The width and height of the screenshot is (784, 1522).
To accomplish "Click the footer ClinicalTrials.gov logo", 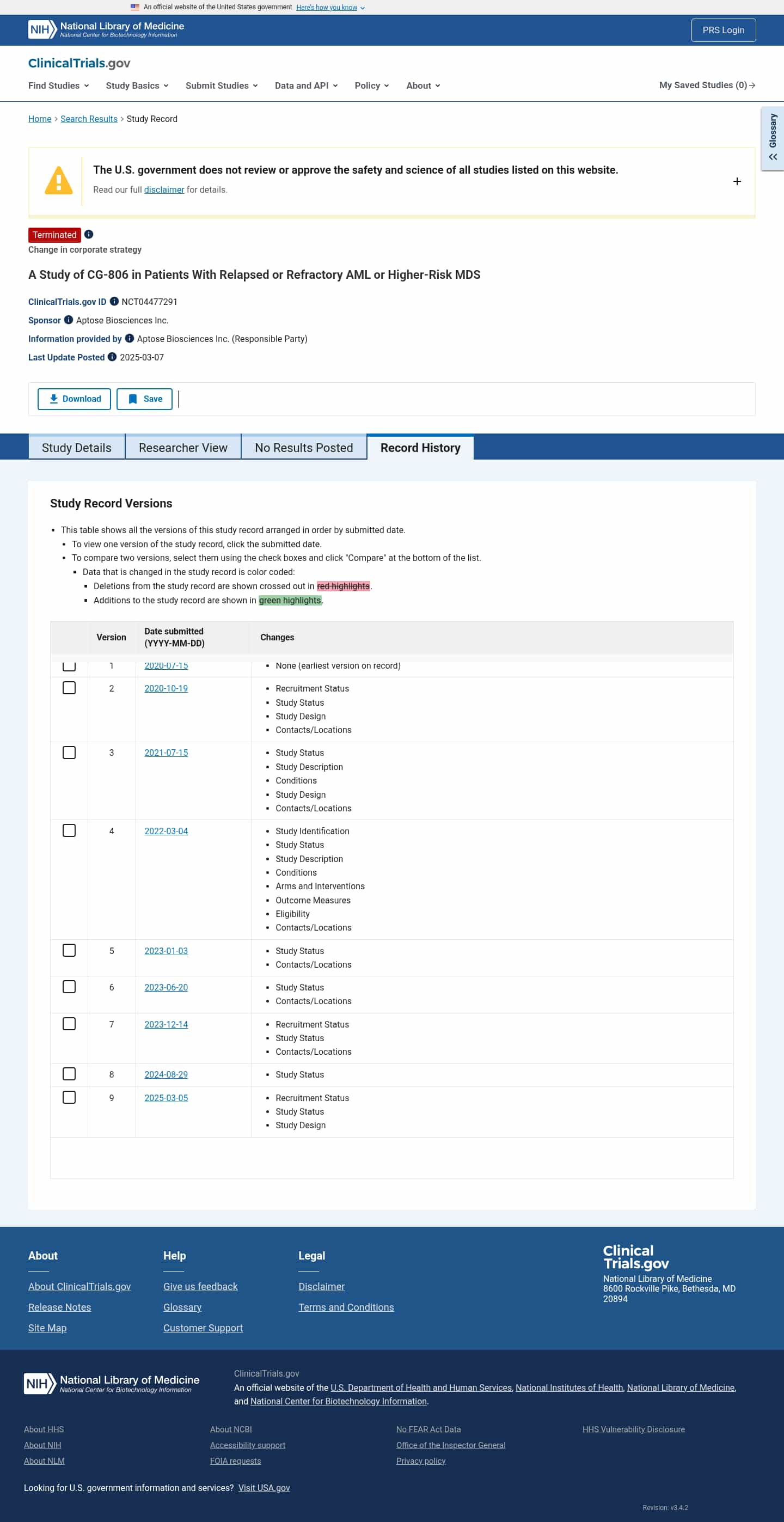I will point(636,1257).
